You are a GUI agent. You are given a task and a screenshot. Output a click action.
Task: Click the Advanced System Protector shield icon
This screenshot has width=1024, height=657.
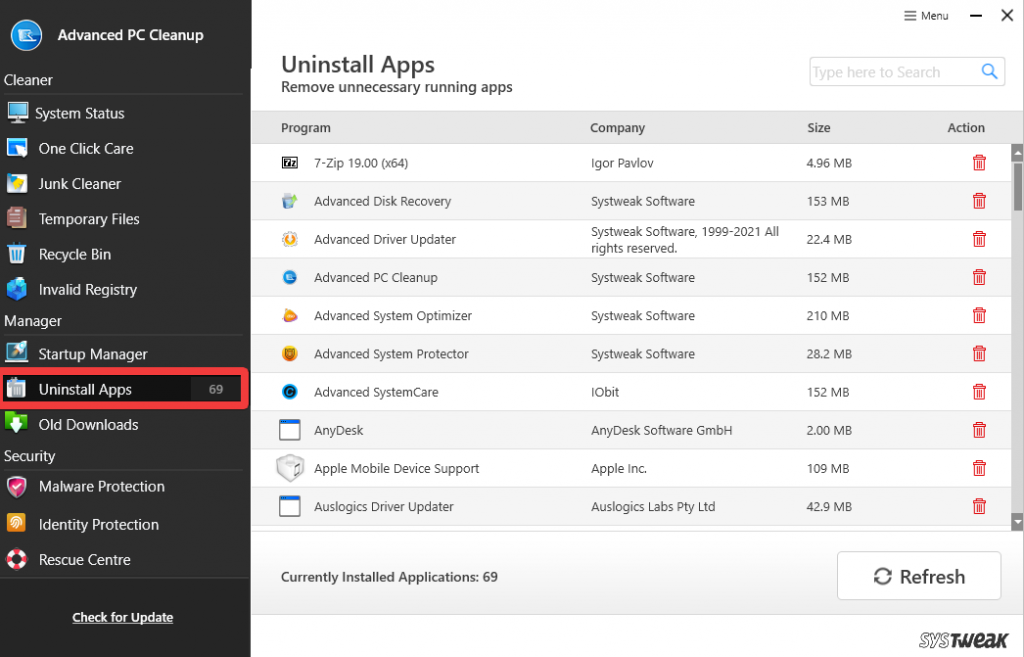(289, 354)
